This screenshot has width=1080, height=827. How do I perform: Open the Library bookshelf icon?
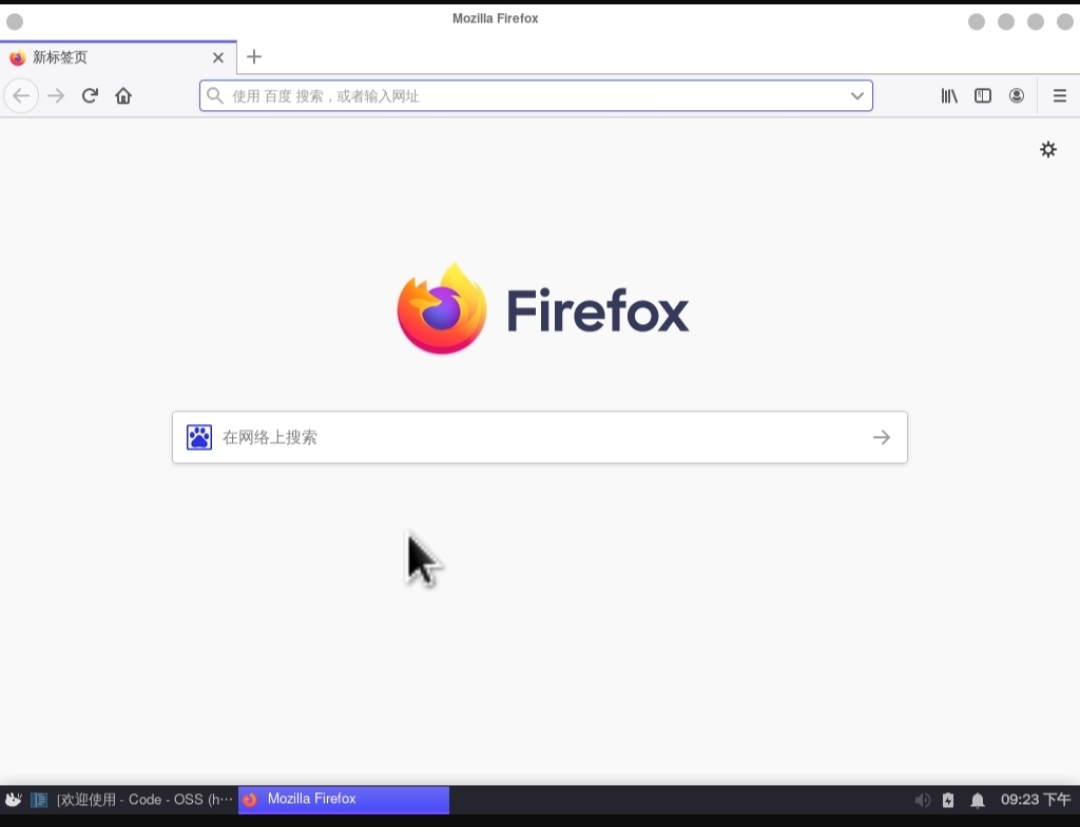click(x=949, y=96)
